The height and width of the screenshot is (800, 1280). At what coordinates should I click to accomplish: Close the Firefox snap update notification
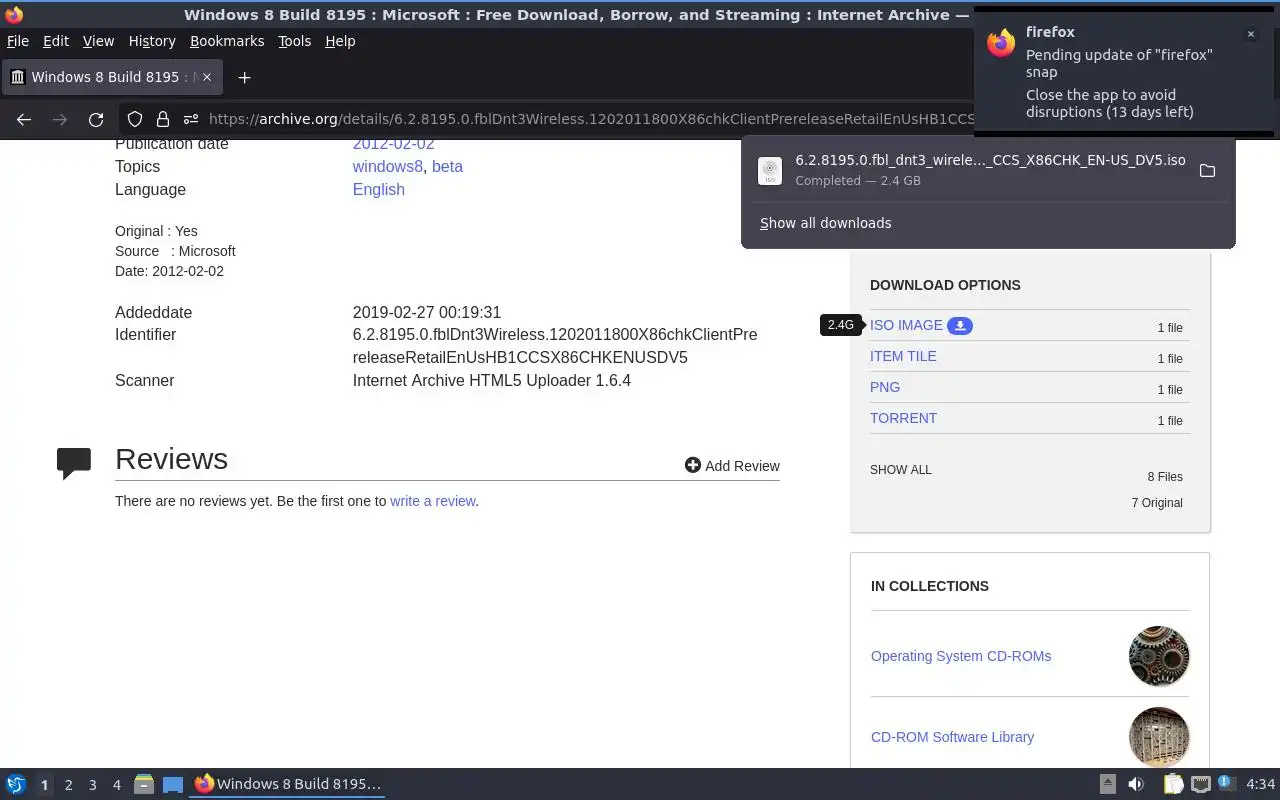point(1250,34)
